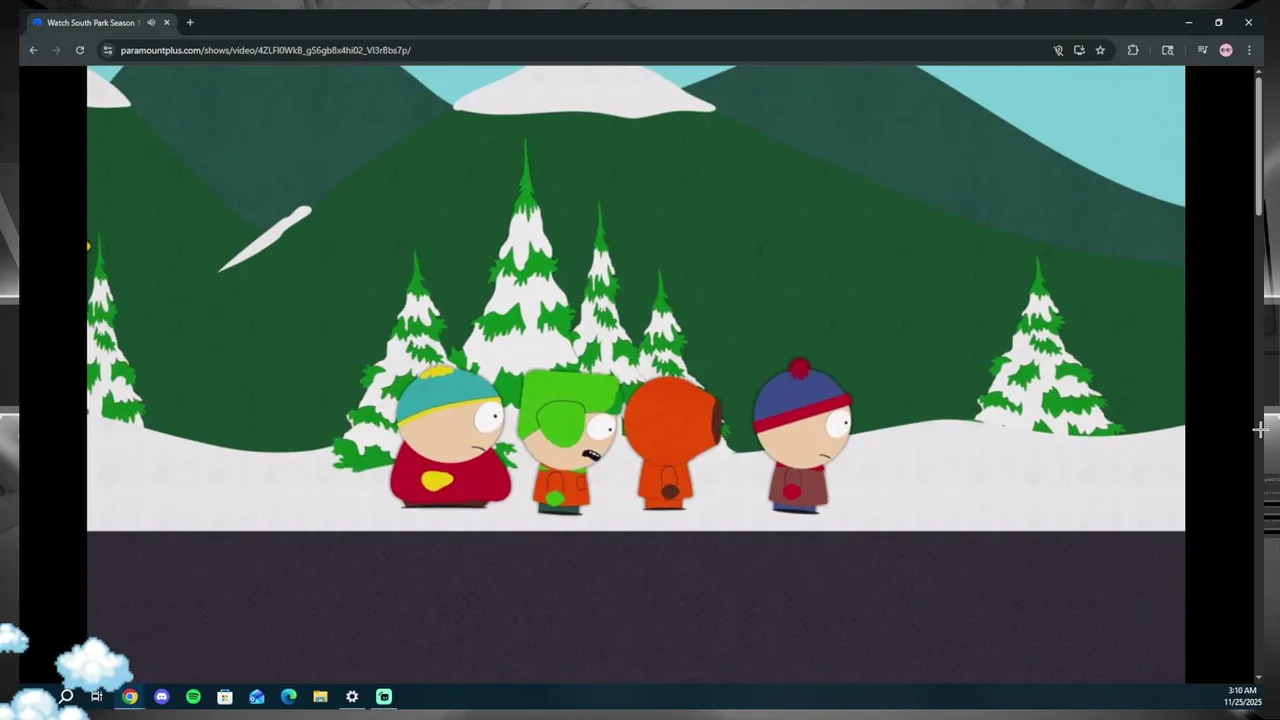Open a new browser tab
The height and width of the screenshot is (720, 1280).
point(190,22)
